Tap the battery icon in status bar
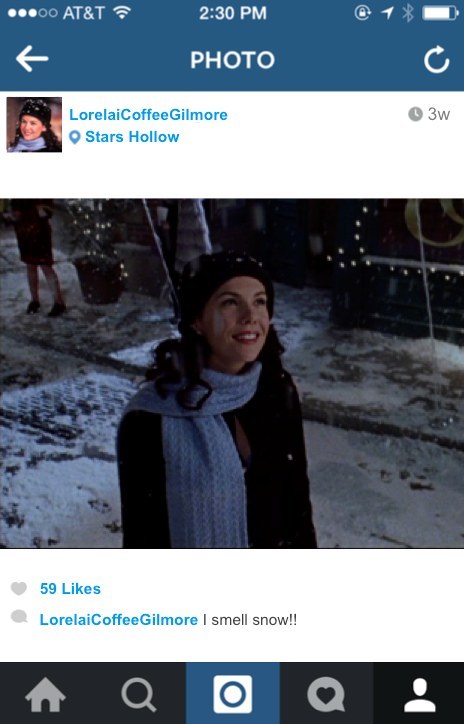This screenshot has width=464, height=724. 440,13
